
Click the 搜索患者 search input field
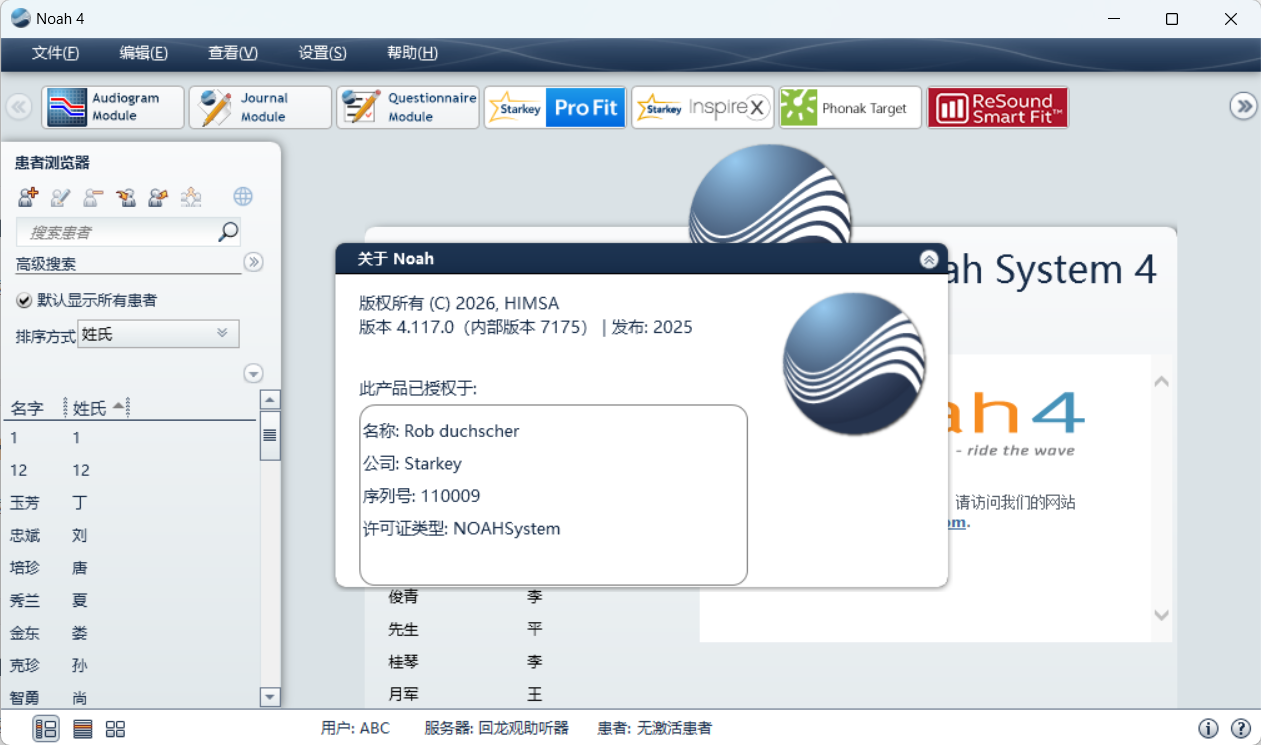click(x=118, y=232)
